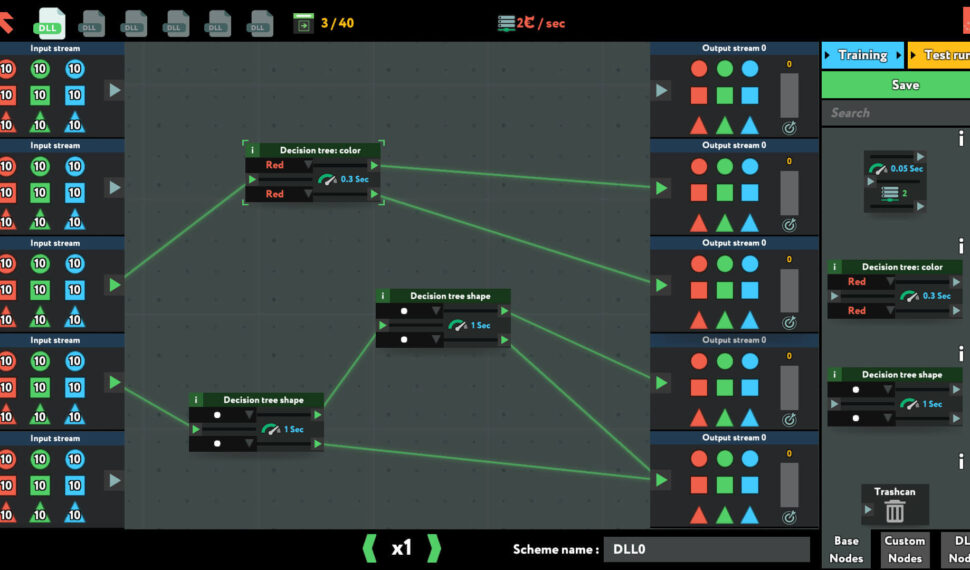970x570 pixels.
Task: Click the play arrow on topmost input stream
Action: (x=114, y=90)
